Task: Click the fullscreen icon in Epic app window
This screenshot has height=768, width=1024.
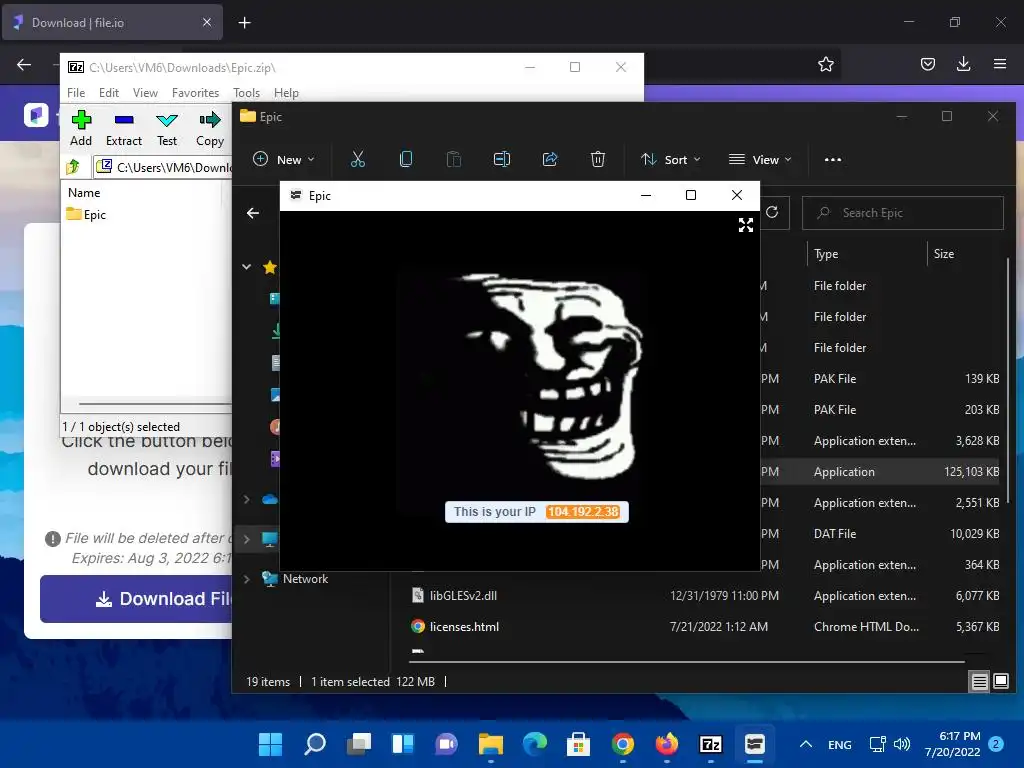Action: click(x=746, y=225)
